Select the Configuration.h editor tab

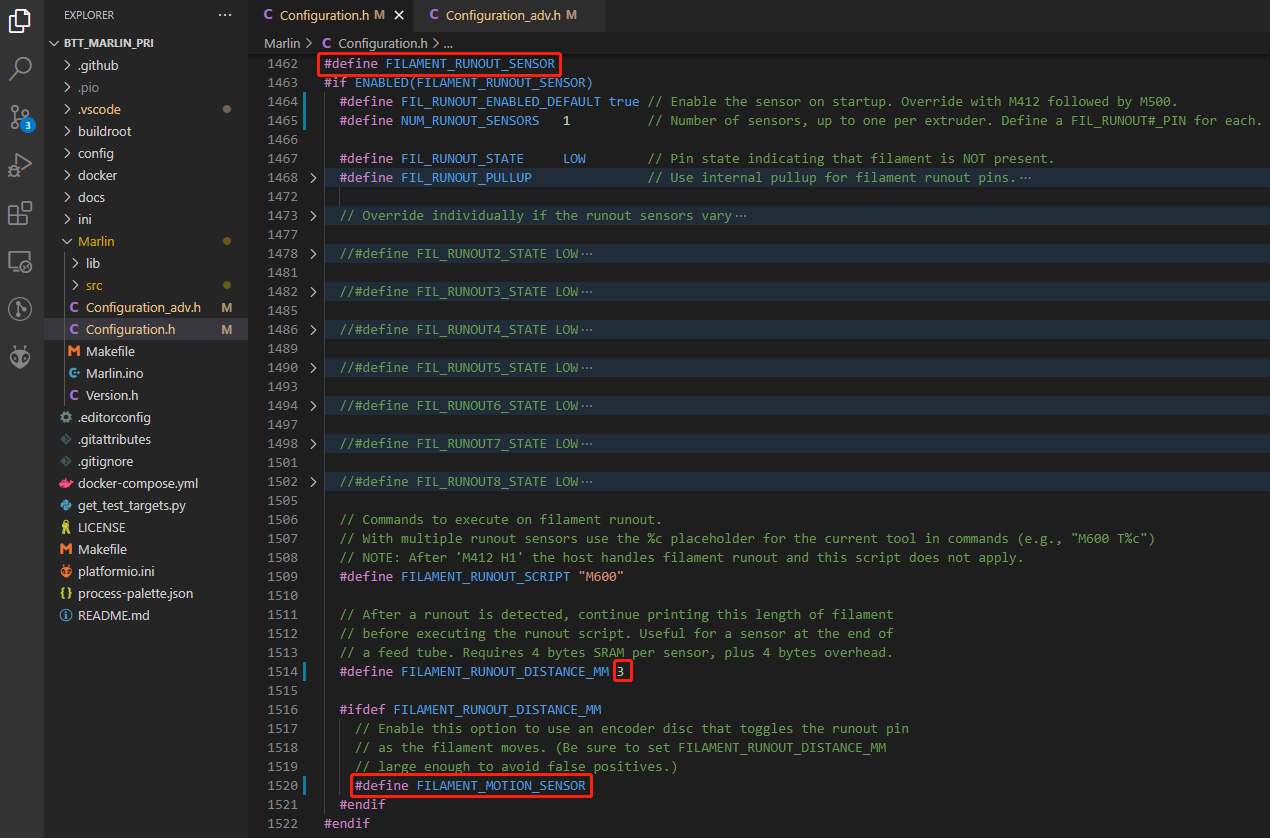point(324,15)
